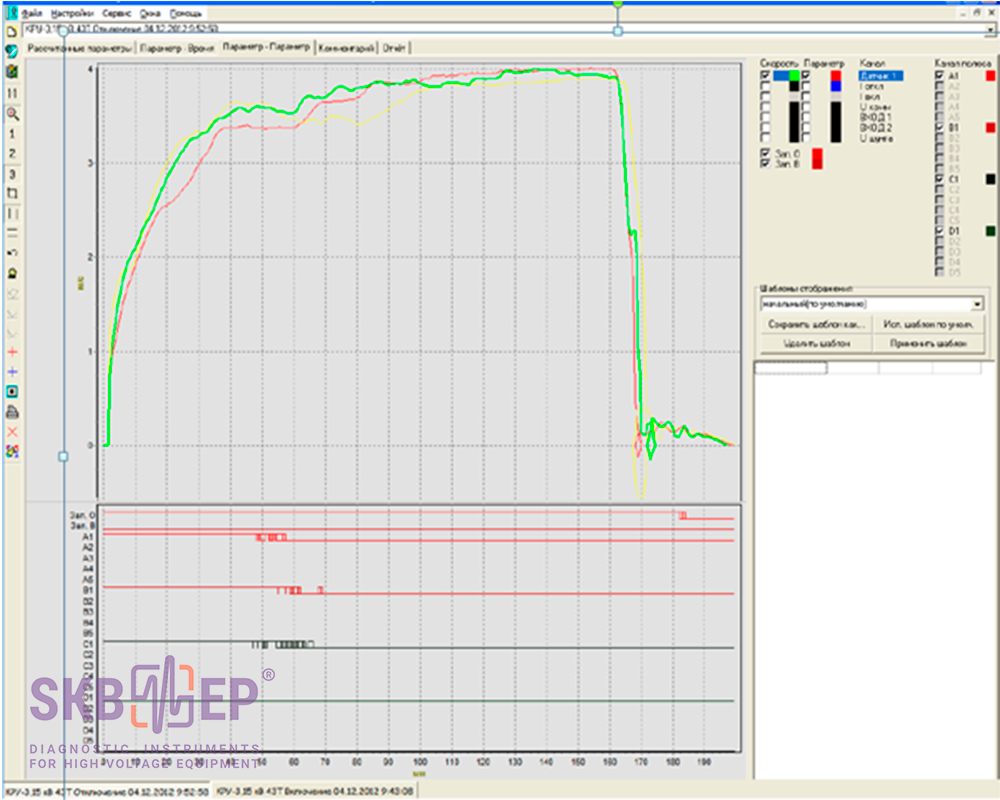Uncheck the C1 pole channel checkbox
This screenshot has height=800, width=1000.
(x=939, y=179)
